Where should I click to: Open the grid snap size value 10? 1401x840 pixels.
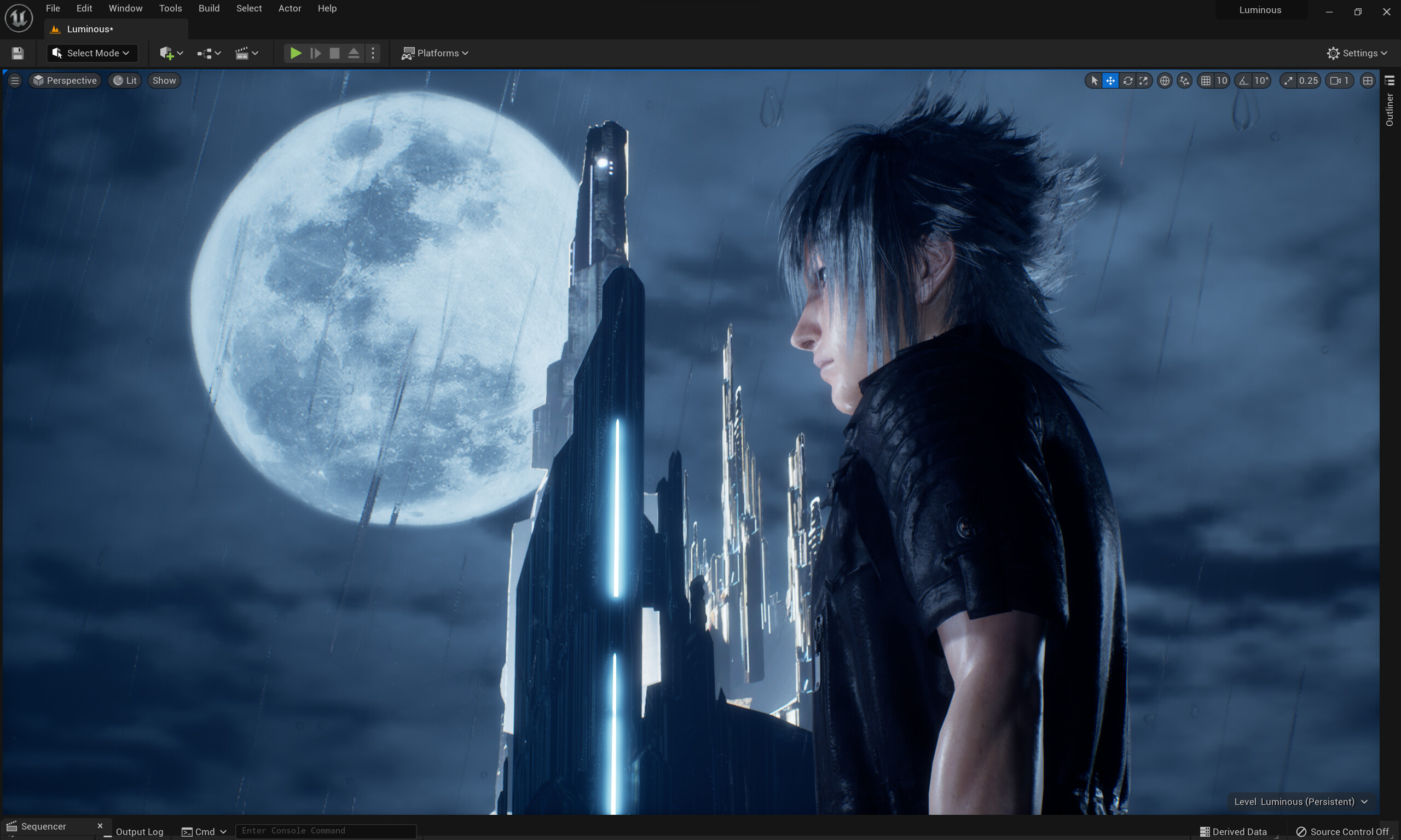1222,80
